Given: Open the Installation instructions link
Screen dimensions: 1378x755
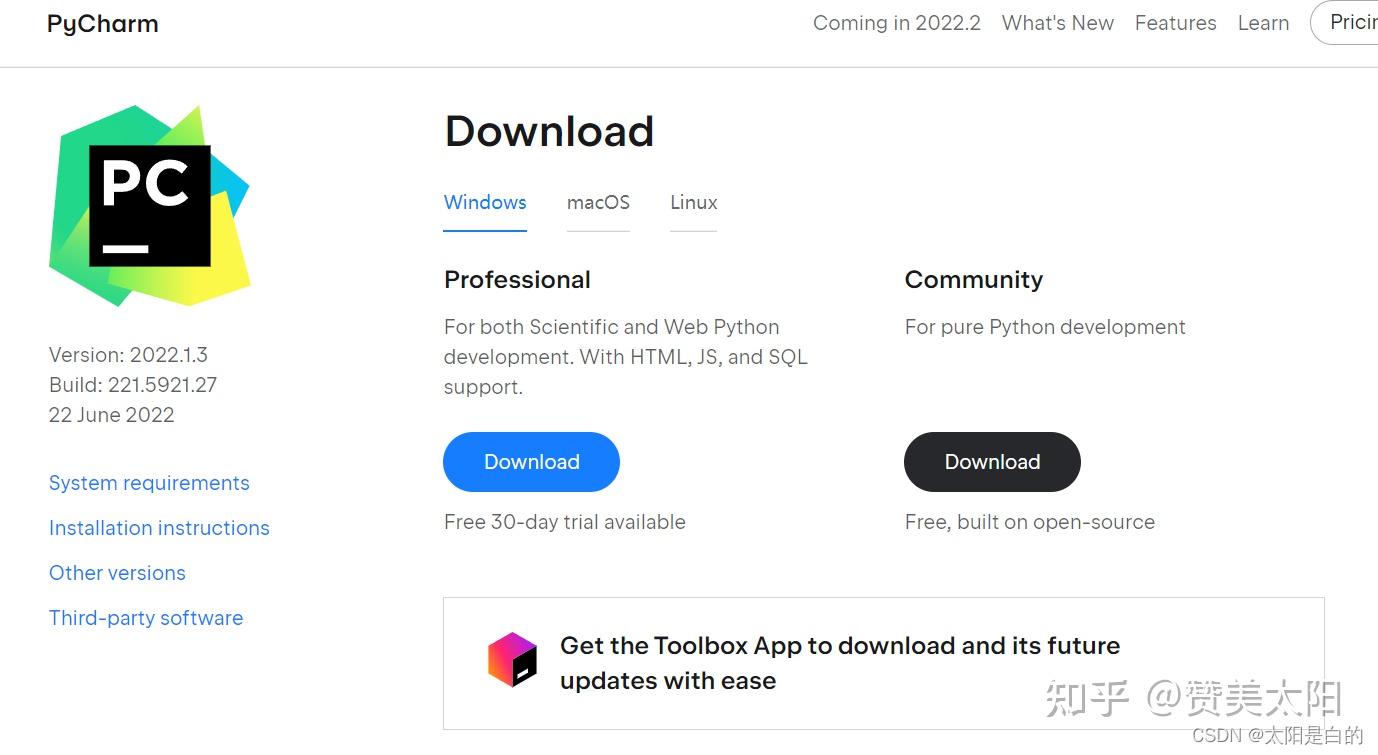Looking at the screenshot, I should pos(159,528).
